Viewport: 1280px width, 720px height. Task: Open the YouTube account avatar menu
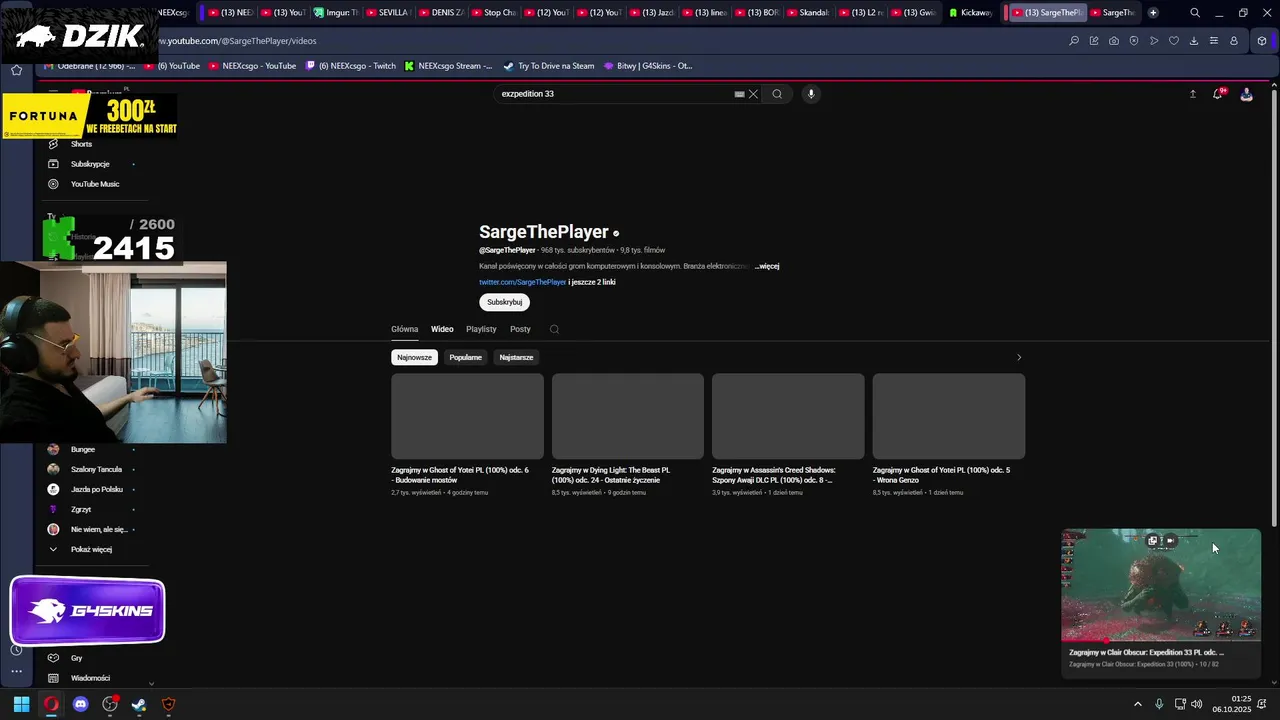click(1246, 94)
